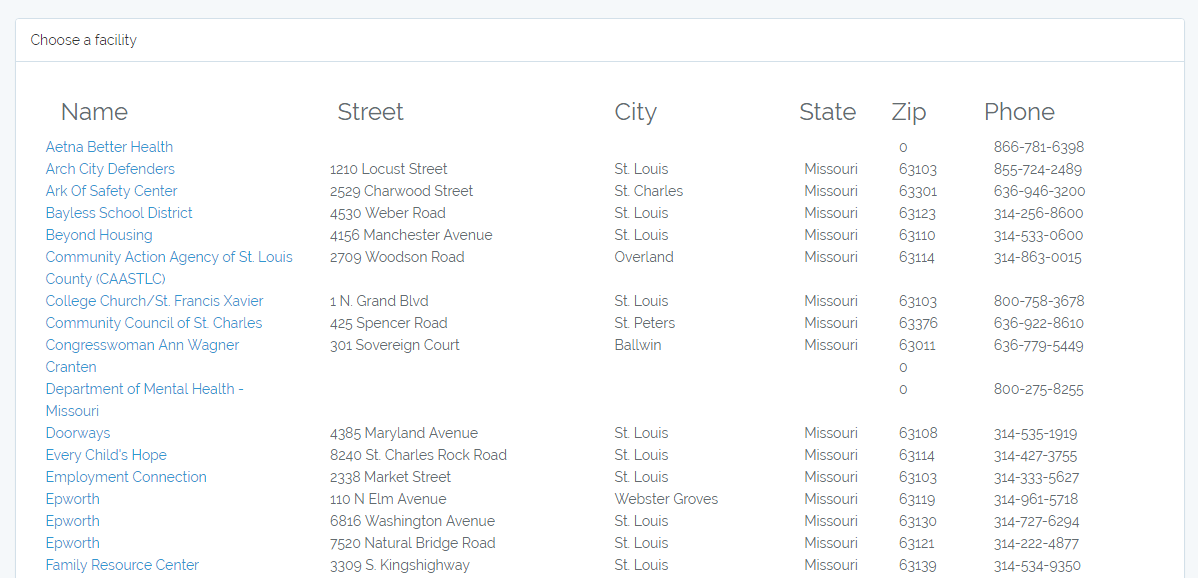1198x578 pixels.
Task: Click the State column header
Action: point(827,112)
